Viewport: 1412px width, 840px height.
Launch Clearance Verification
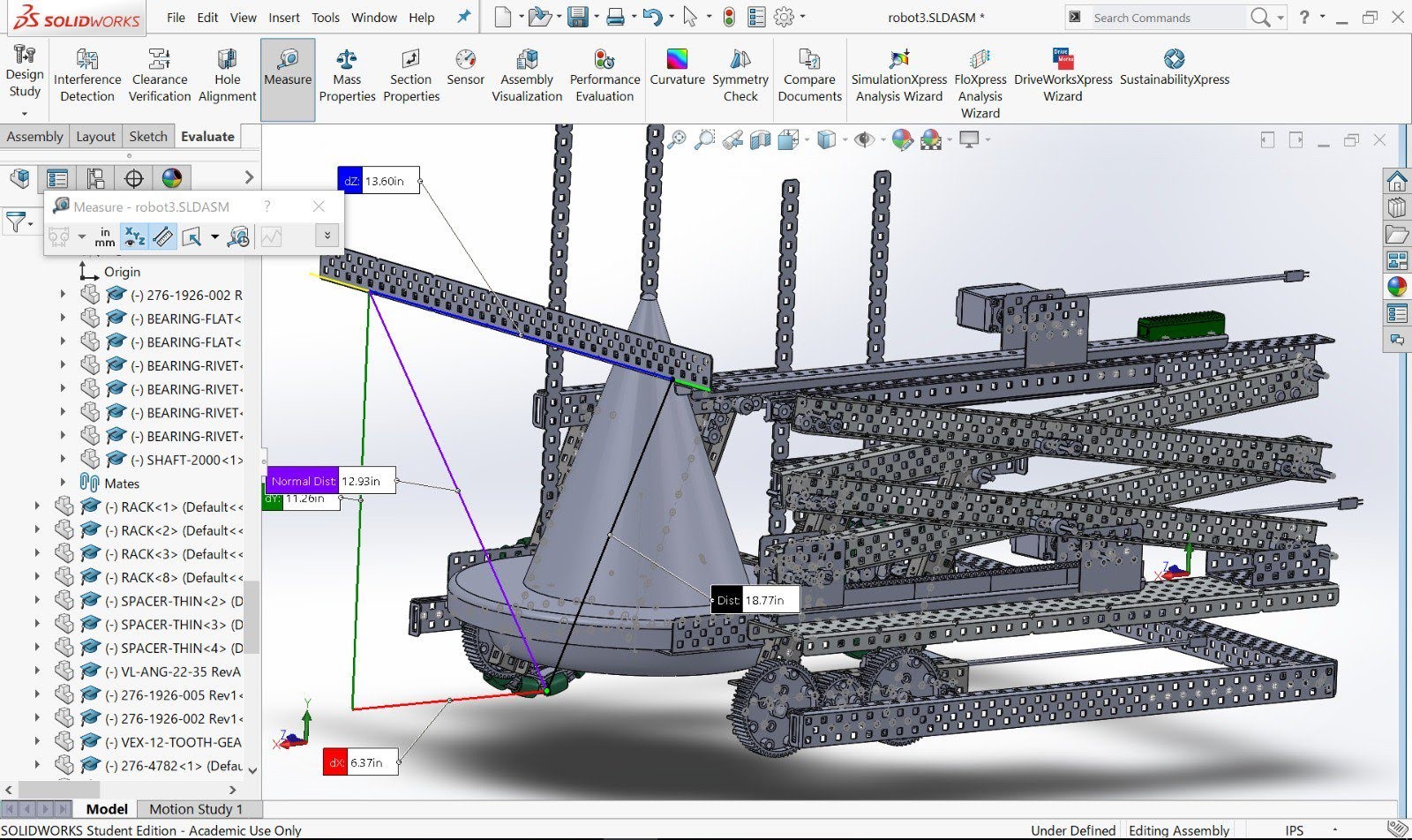click(160, 77)
